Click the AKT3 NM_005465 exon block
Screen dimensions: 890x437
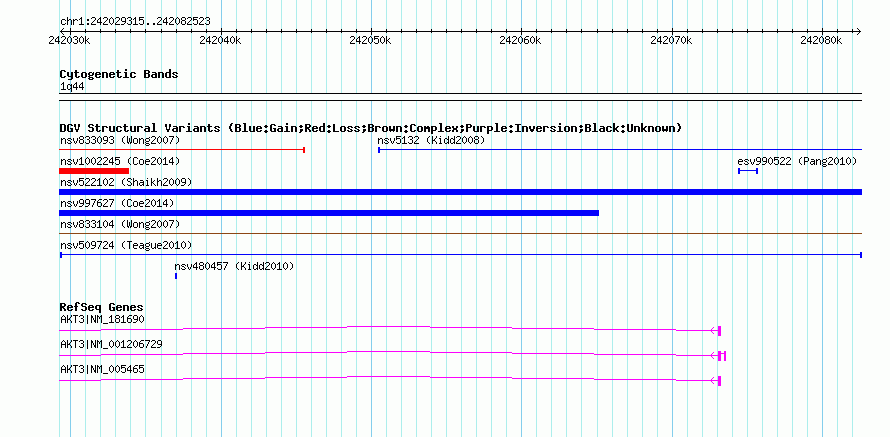[x=719, y=381]
